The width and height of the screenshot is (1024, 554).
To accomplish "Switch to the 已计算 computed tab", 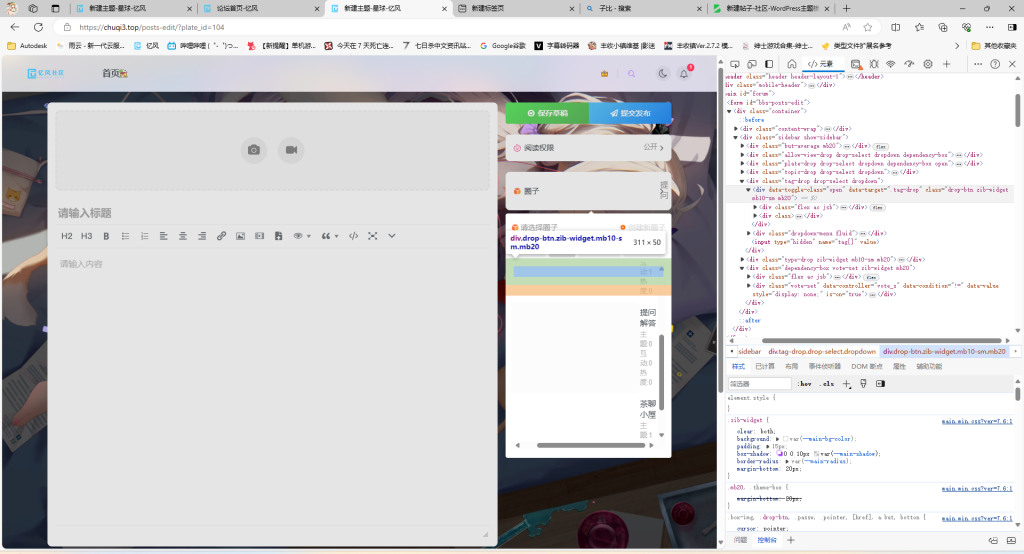I will tap(765, 366).
